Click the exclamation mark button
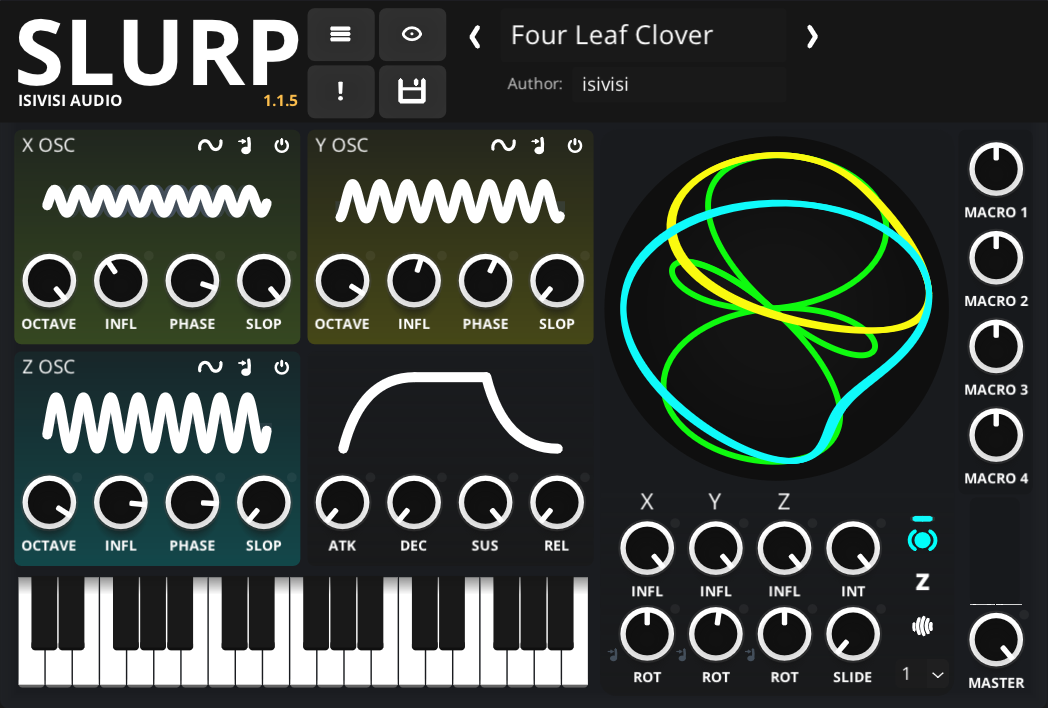This screenshot has height=708, width=1048. [341, 91]
